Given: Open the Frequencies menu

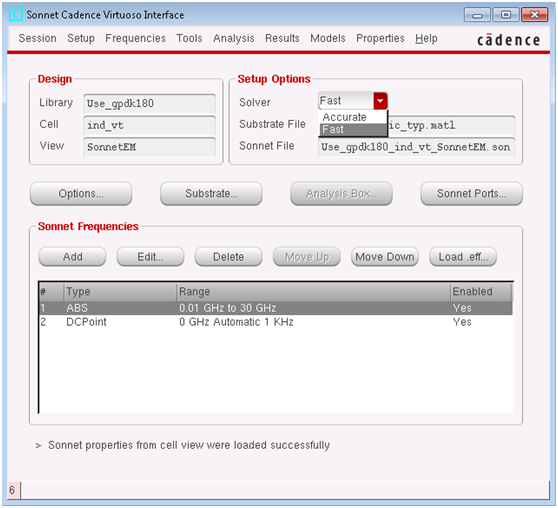Looking at the screenshot, I should point(135,38).
